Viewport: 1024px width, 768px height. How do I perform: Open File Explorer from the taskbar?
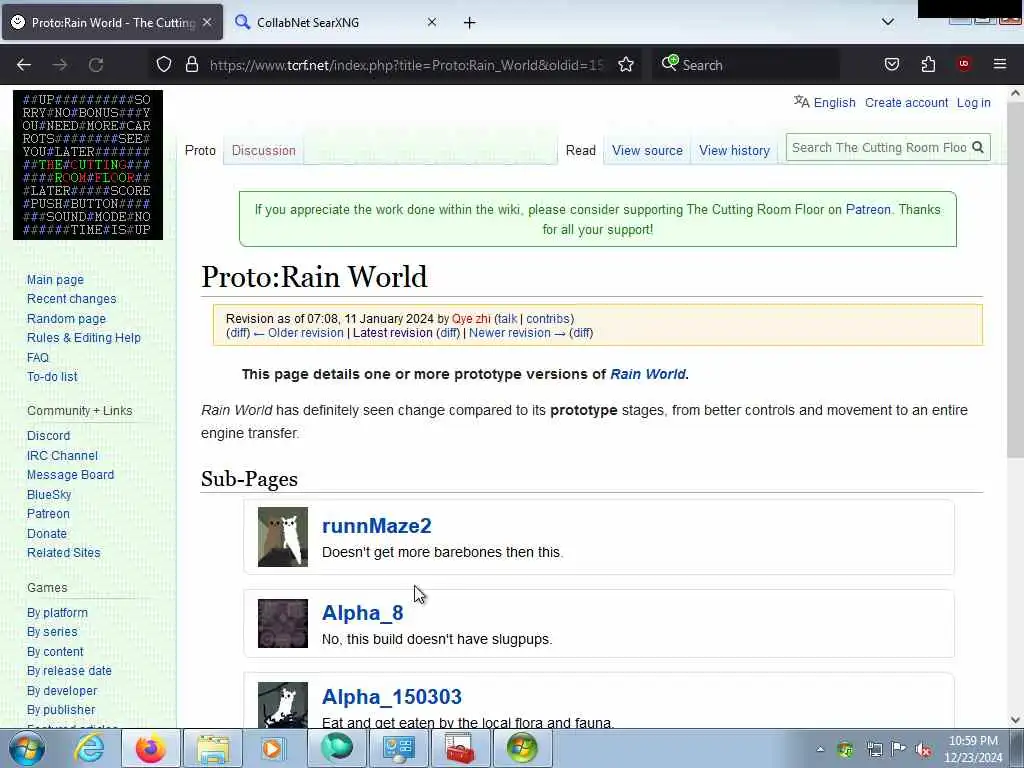pyautogui.click(x=213, y=748)
